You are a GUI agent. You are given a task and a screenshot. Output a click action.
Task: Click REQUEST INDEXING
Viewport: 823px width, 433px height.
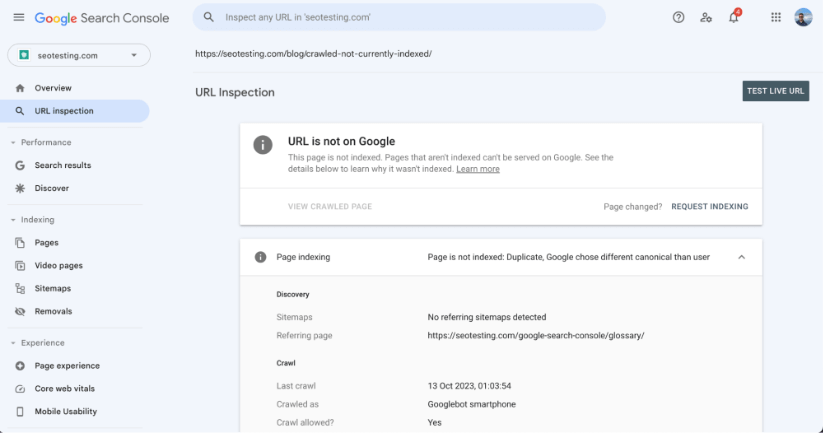tap(710, 207)
